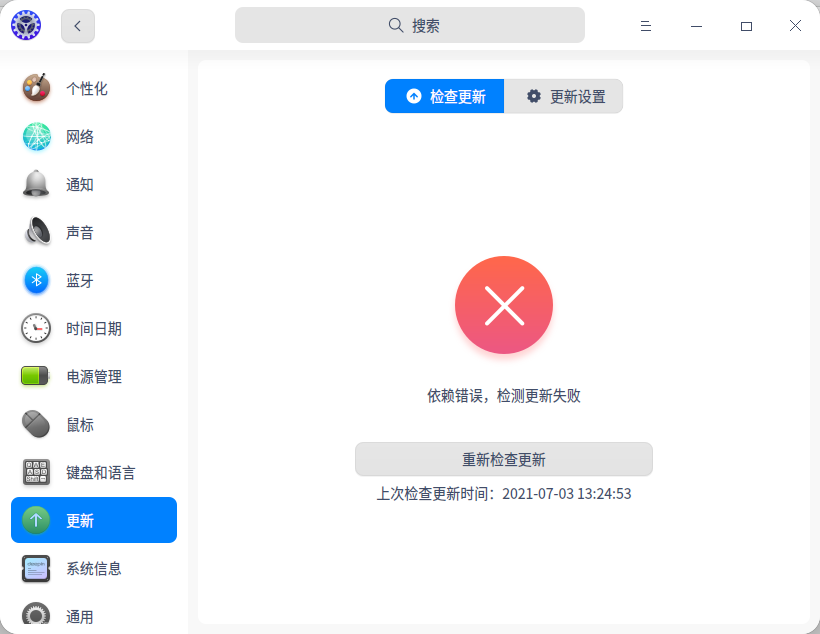
Task: Click the 依赖错误，检测更新失败 message
Action: coord(504,395)
